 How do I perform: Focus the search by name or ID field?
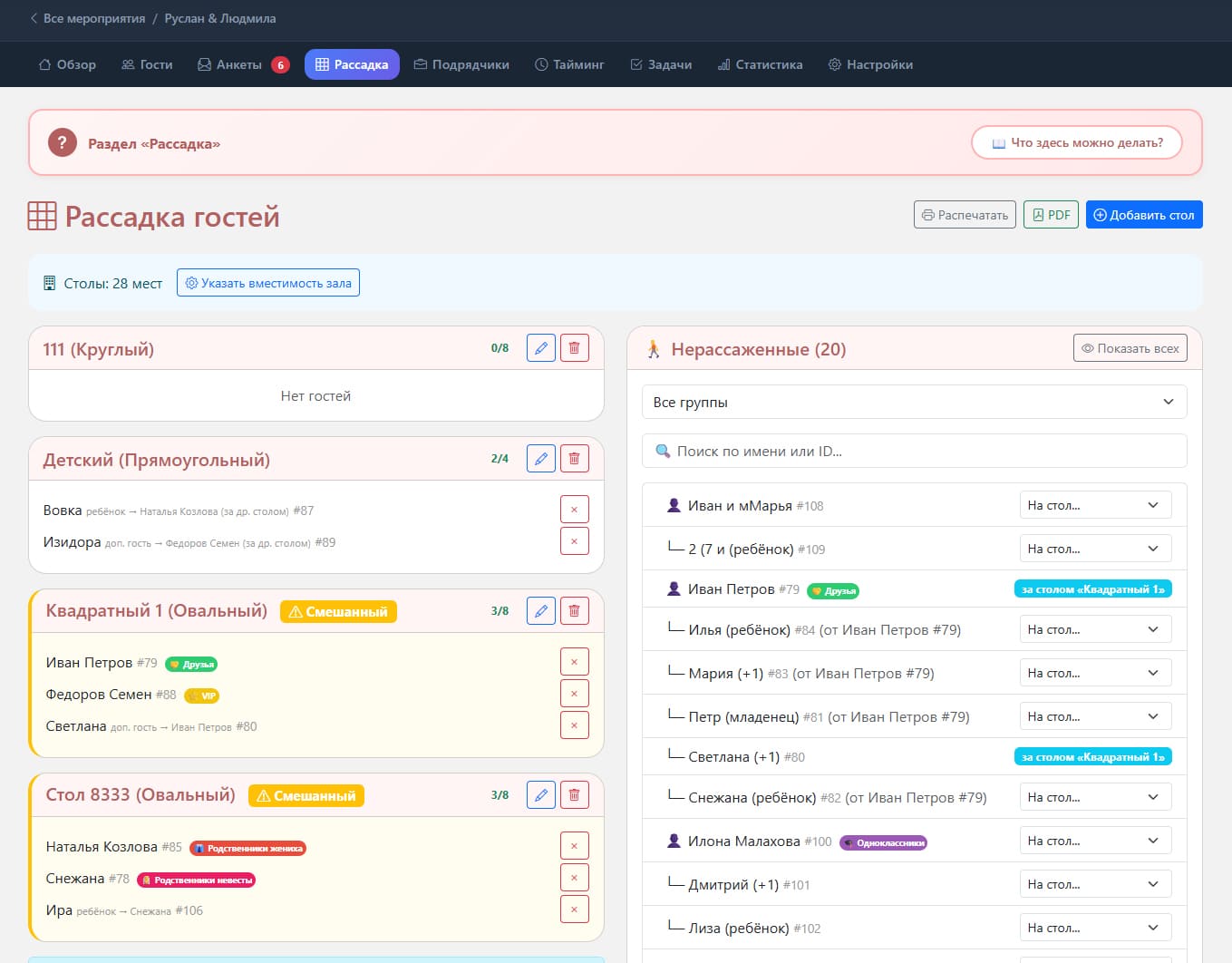coord(914,451)
